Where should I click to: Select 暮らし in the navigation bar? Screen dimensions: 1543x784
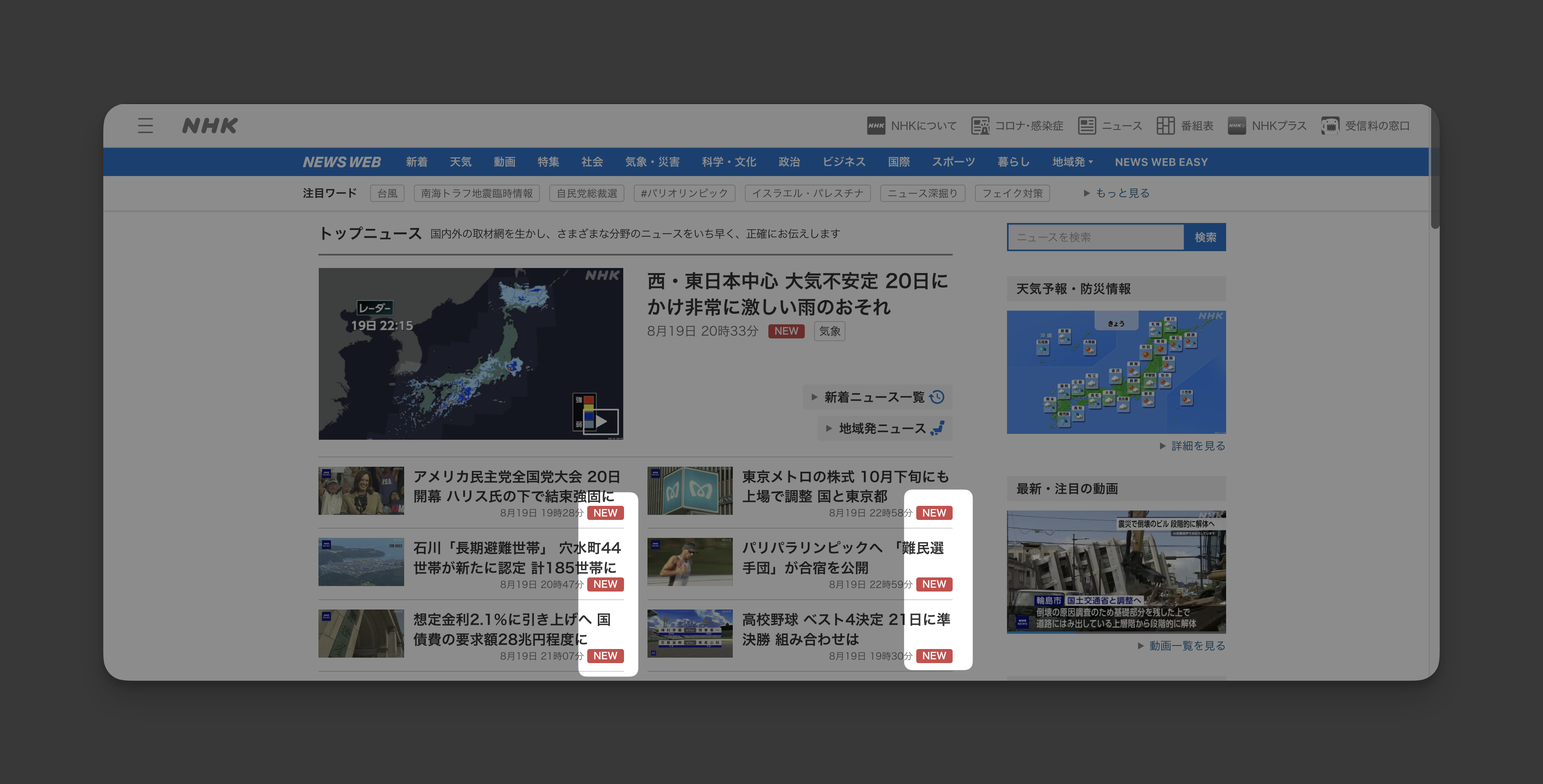coord(1014,162)
